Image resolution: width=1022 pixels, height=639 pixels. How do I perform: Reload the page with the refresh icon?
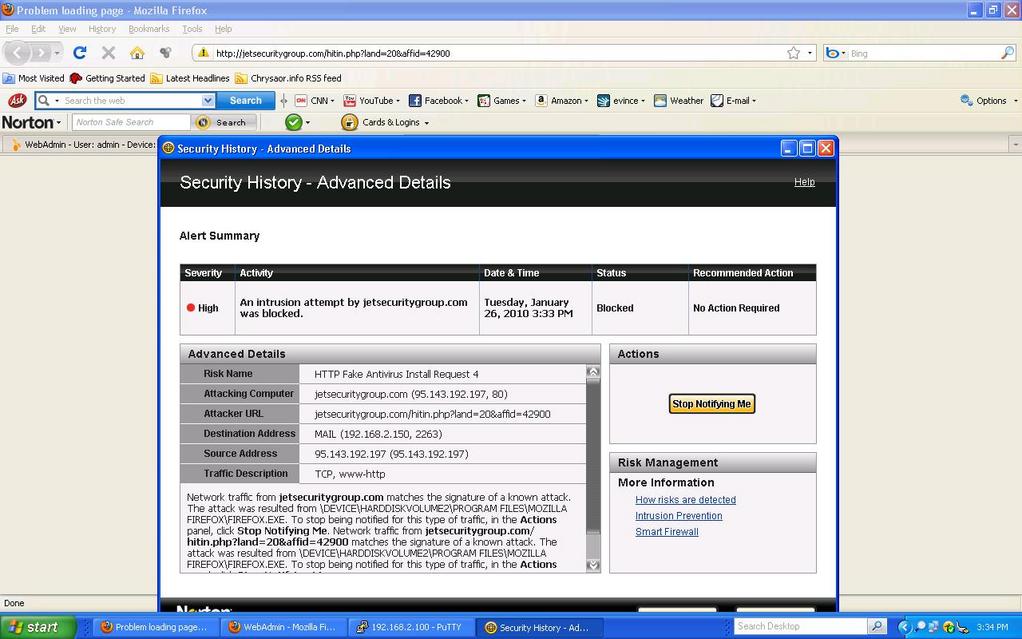click(x=80, y=53)
